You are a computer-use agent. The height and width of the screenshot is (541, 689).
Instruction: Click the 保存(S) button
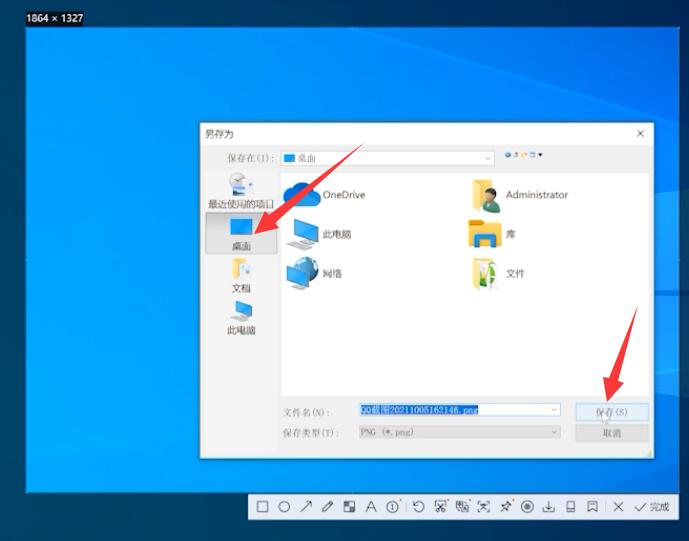pyautogui.click(x=612, y=411)
